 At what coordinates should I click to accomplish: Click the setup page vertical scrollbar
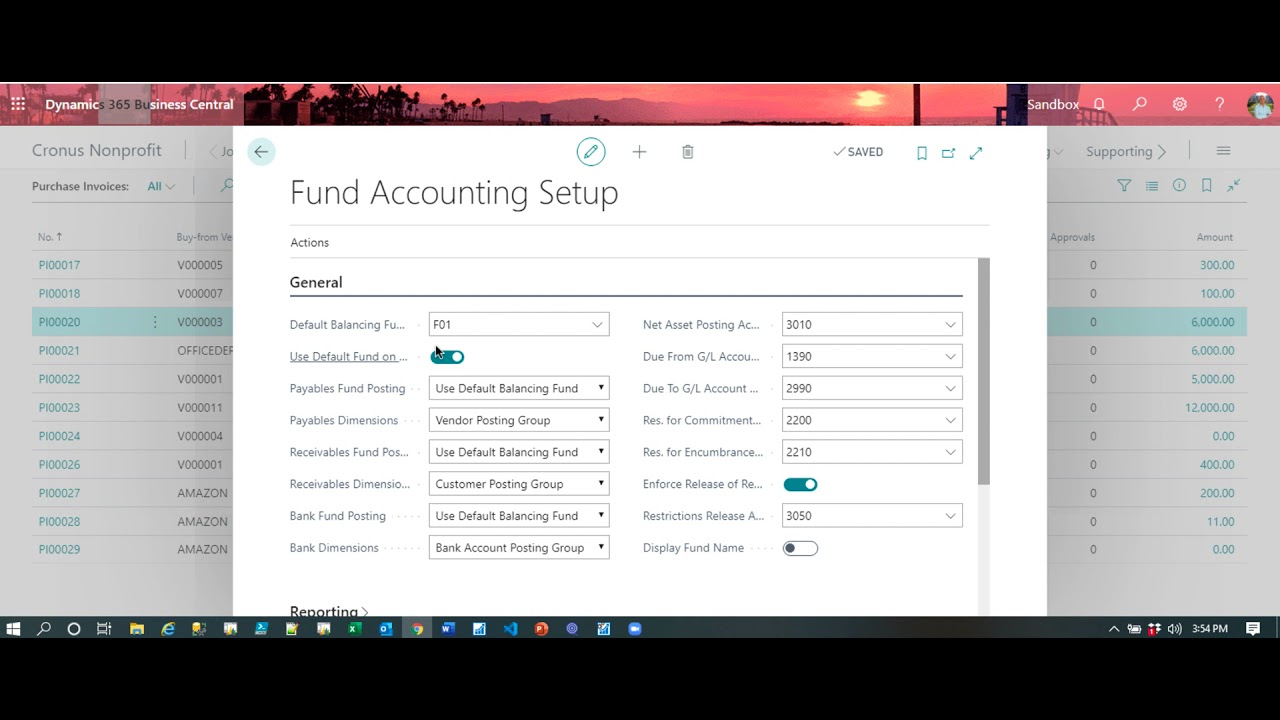point(983,371)
